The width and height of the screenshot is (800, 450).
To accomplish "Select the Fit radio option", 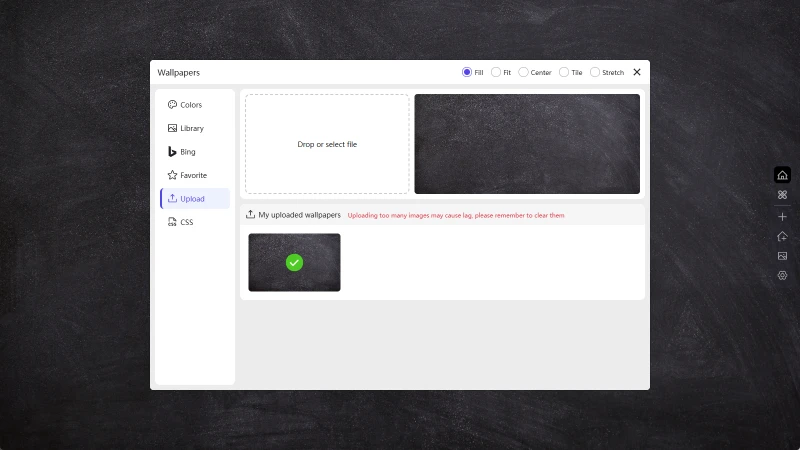I will coord(501,72).
